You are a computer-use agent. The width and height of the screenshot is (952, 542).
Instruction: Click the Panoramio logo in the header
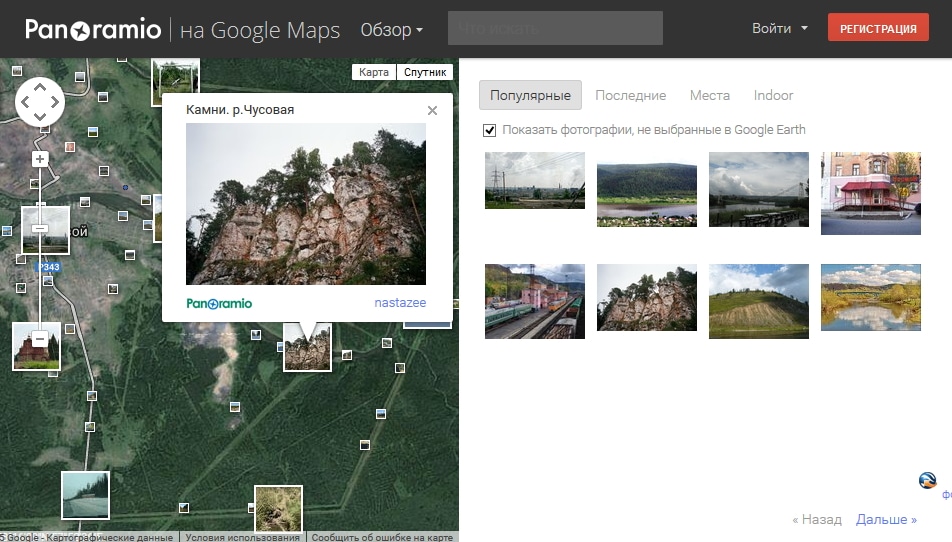[x=93, y=30]
